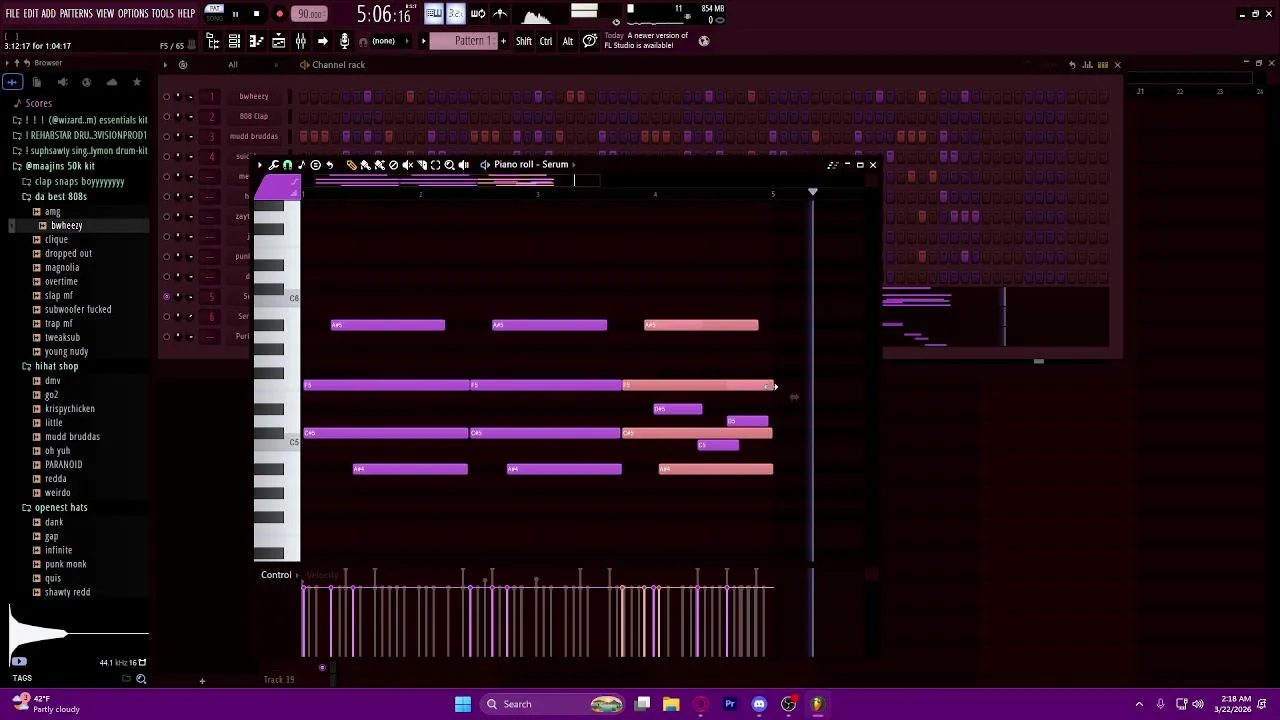Screen dimensions: 1280x720
Task: Open the newer version available notice
Action: (x=645, y=41)
